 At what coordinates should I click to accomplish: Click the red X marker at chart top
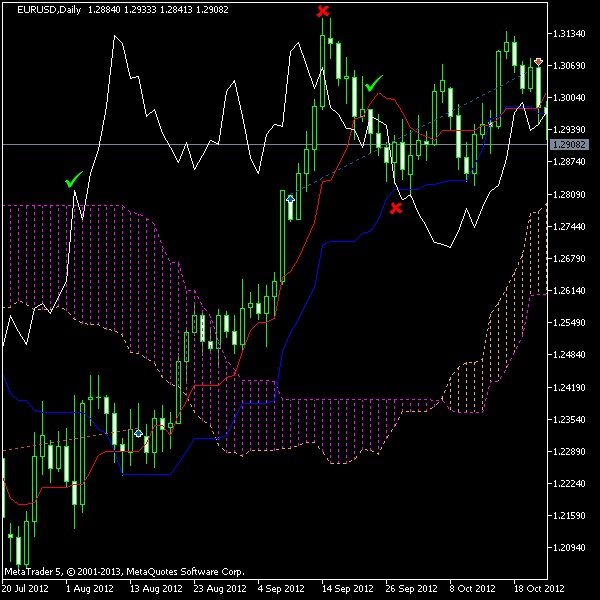[x=322, y=11]
